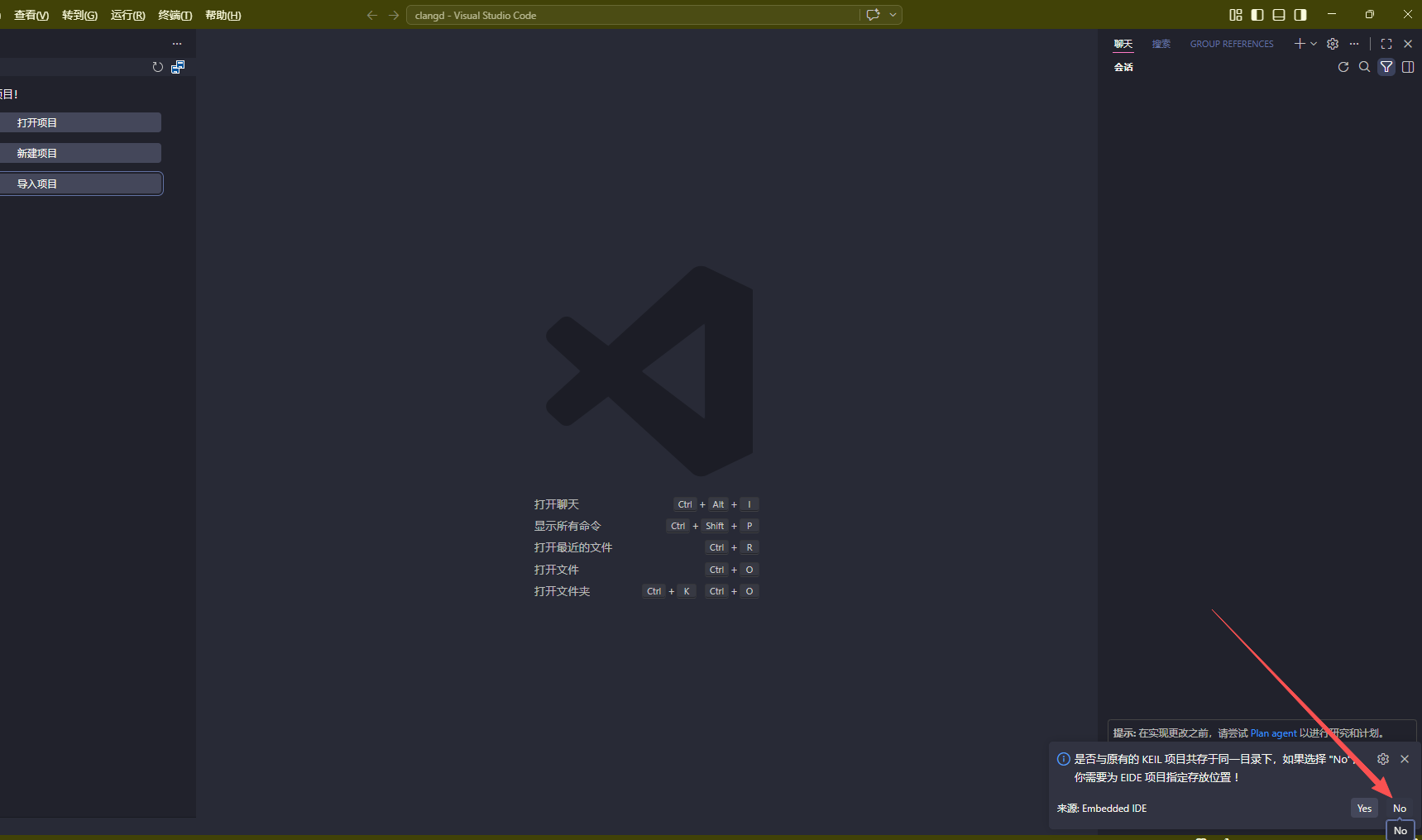Open the 查看(V) menu
This screenshot has width=1422, height=840.
[x=31, y=15]
